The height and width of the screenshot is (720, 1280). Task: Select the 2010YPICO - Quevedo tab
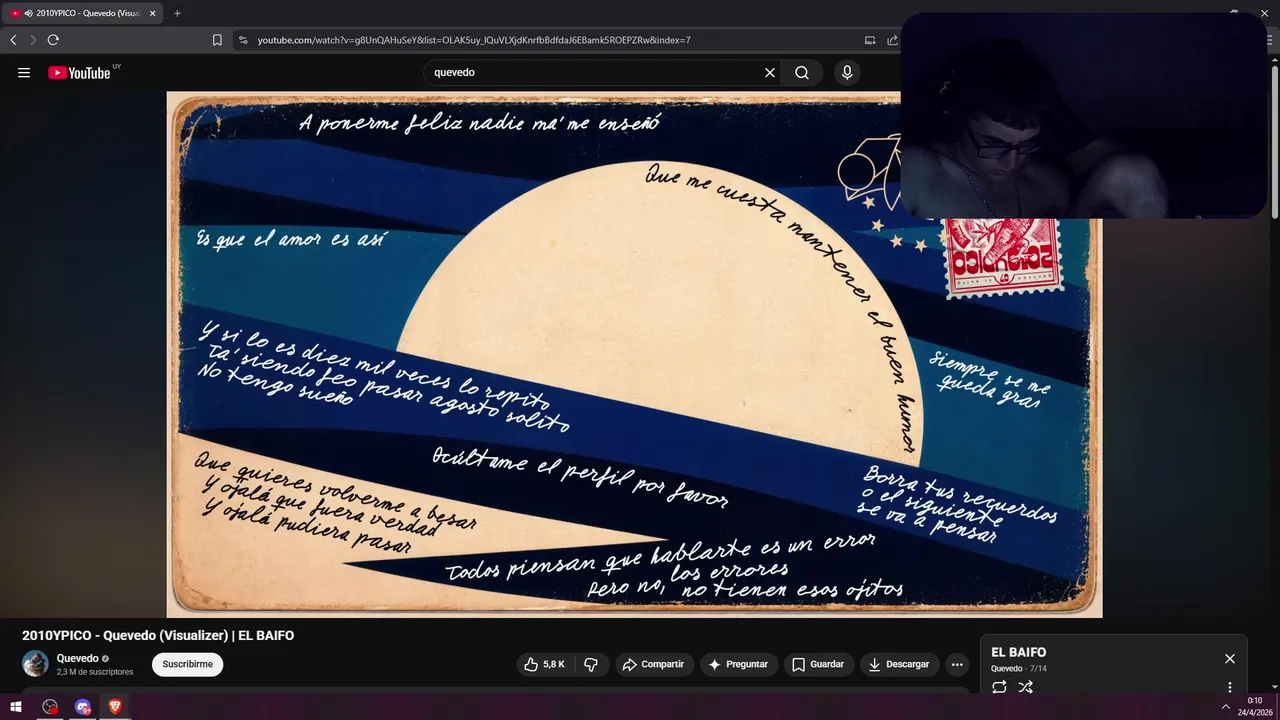pyautogui.click(x=82, y=13)
